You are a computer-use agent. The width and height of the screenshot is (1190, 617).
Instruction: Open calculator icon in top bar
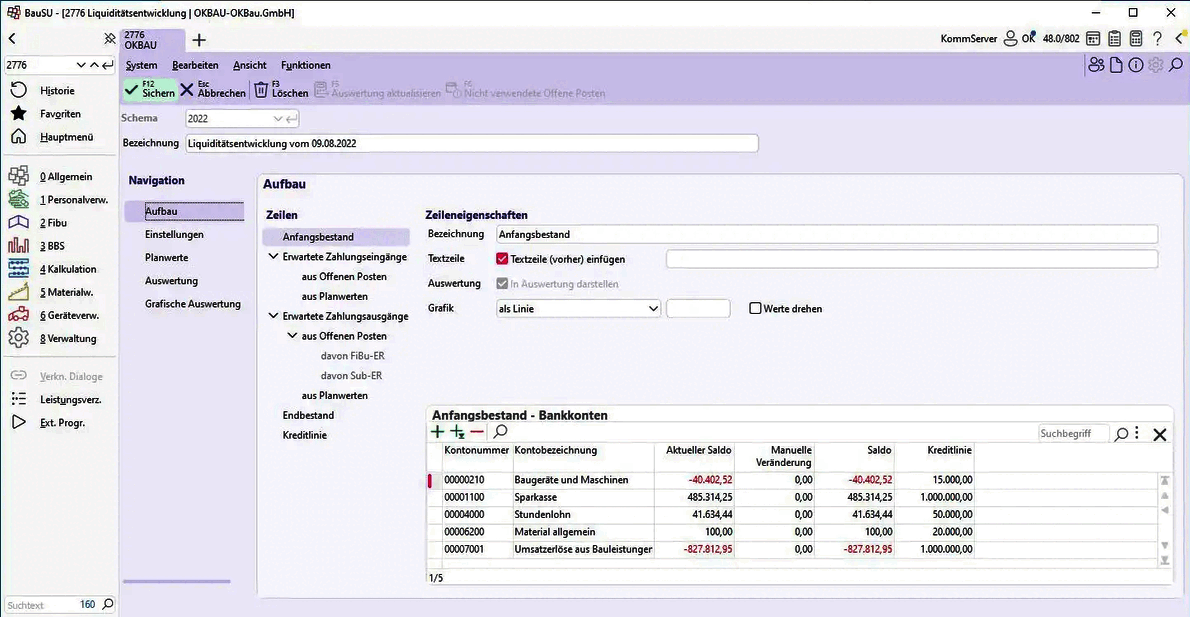point(1135,38)
